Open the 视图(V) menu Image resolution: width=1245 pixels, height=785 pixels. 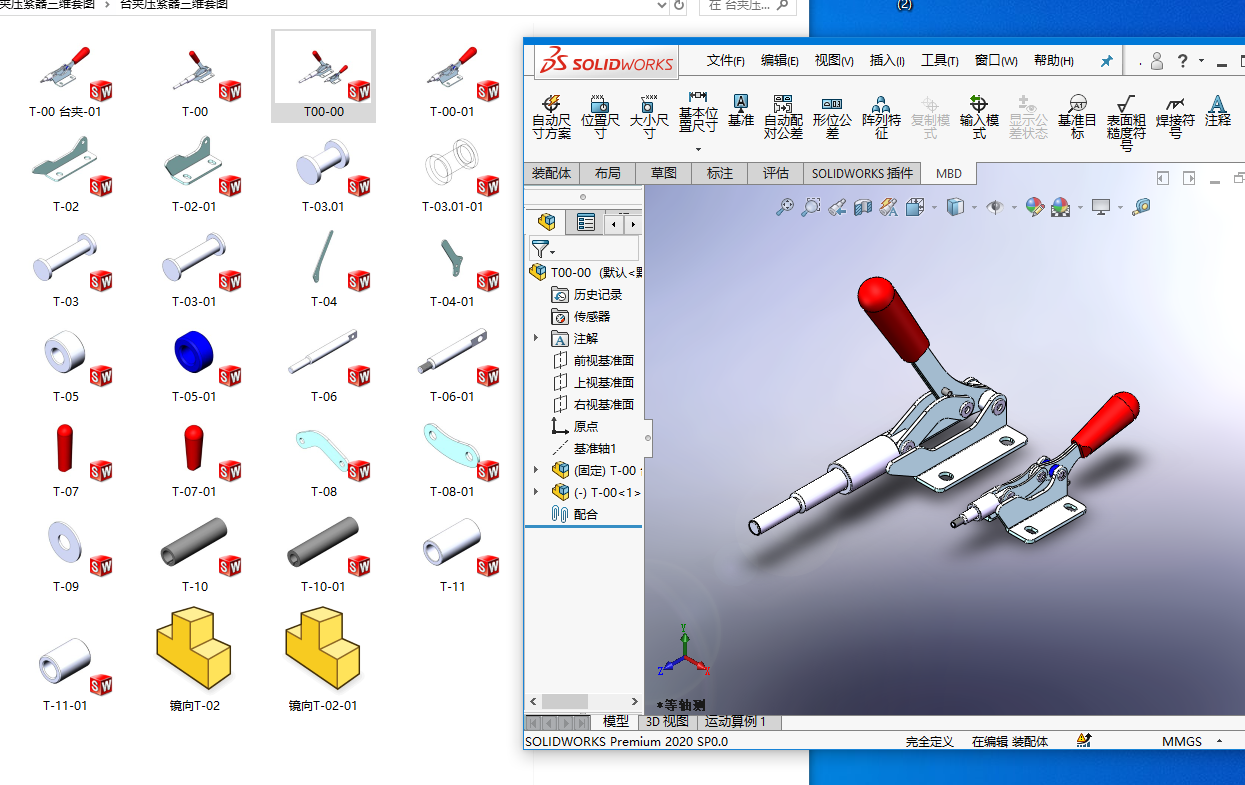(834, 60)
